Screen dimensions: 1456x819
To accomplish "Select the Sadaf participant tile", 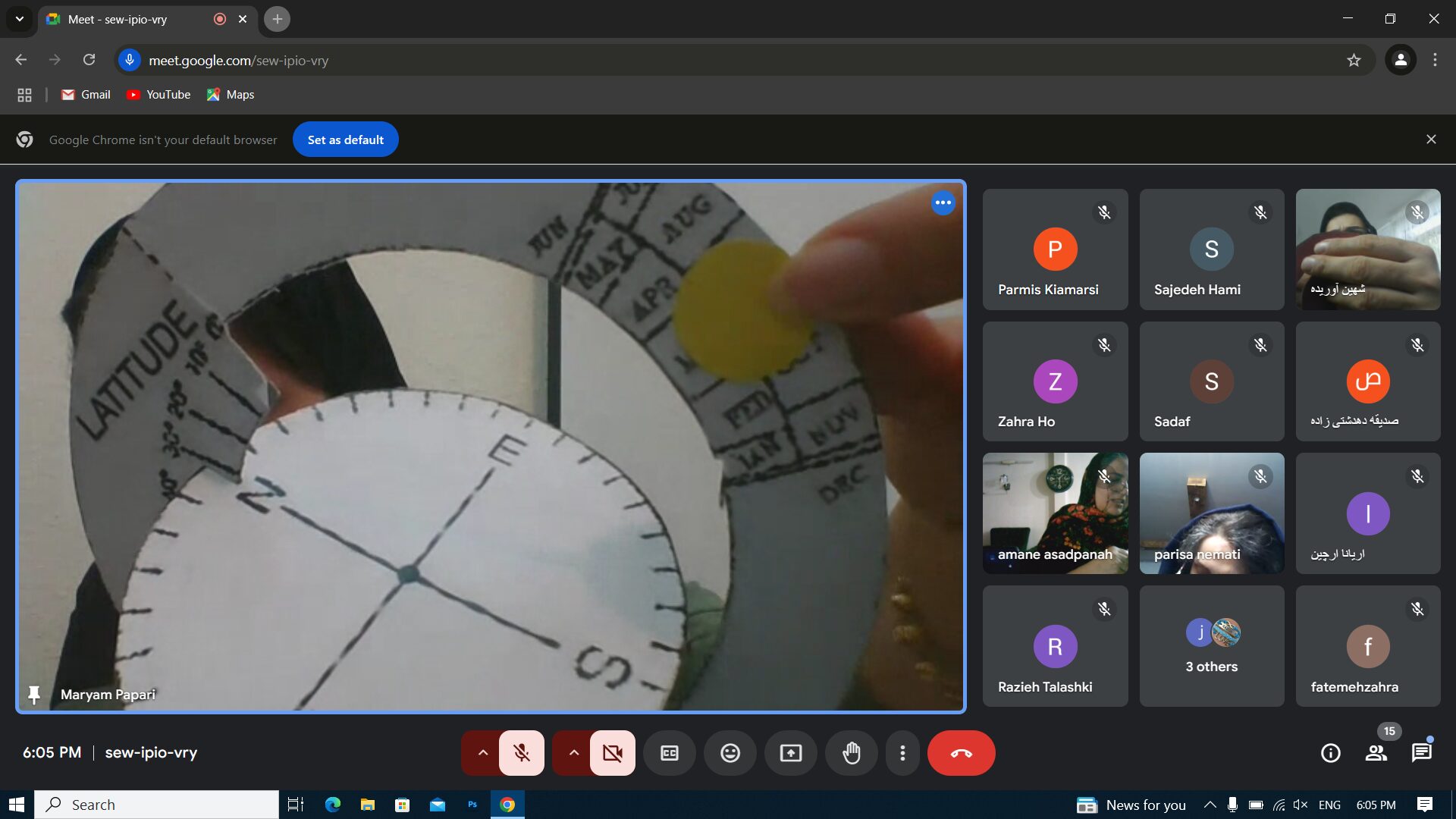I will point(1212,381).
